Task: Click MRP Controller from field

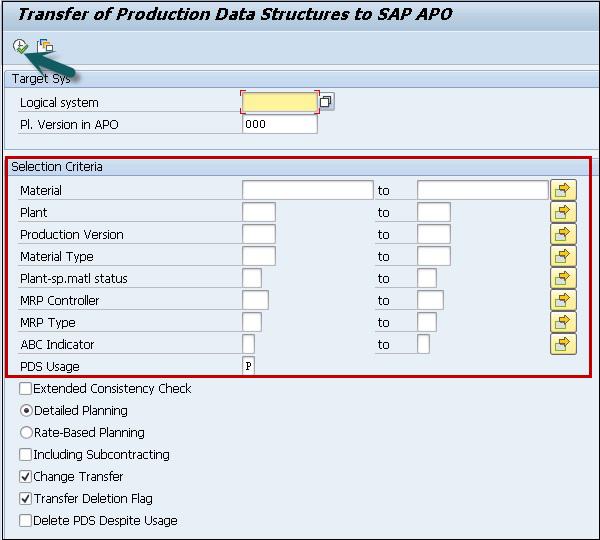Action: point(255,300)
